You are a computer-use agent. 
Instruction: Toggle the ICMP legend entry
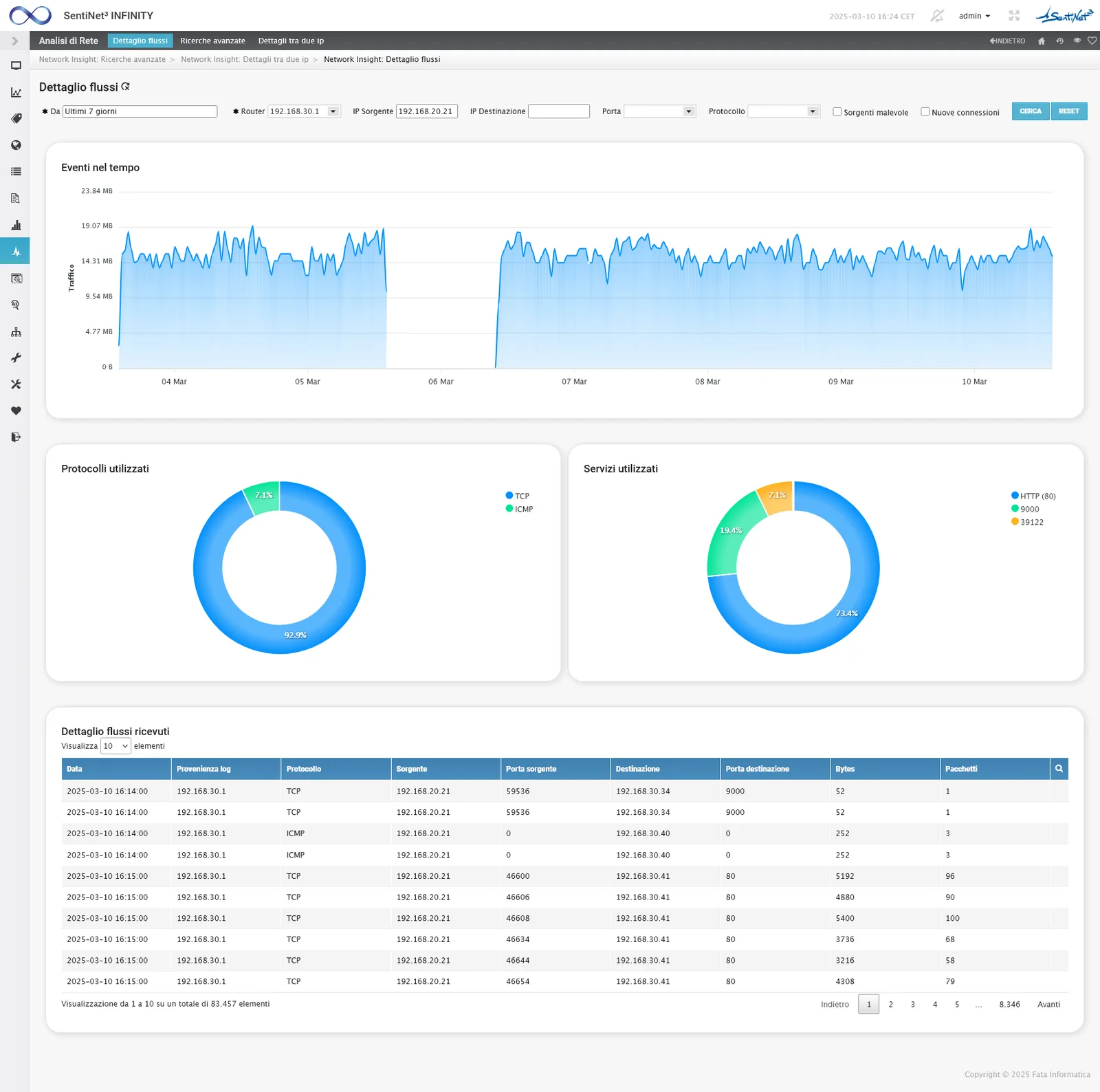519,509
